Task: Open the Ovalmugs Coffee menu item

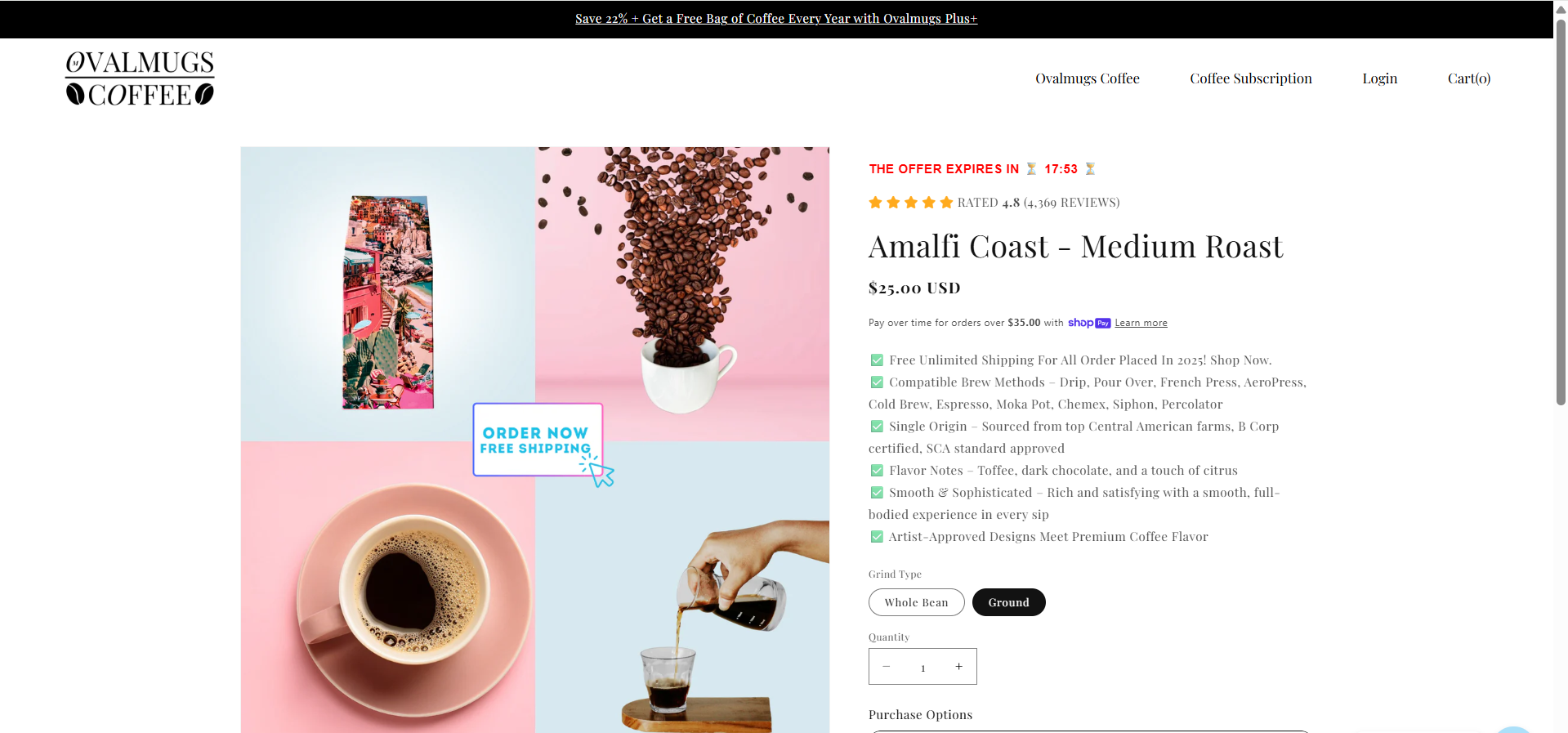Action: click(x=1087, y=78)
